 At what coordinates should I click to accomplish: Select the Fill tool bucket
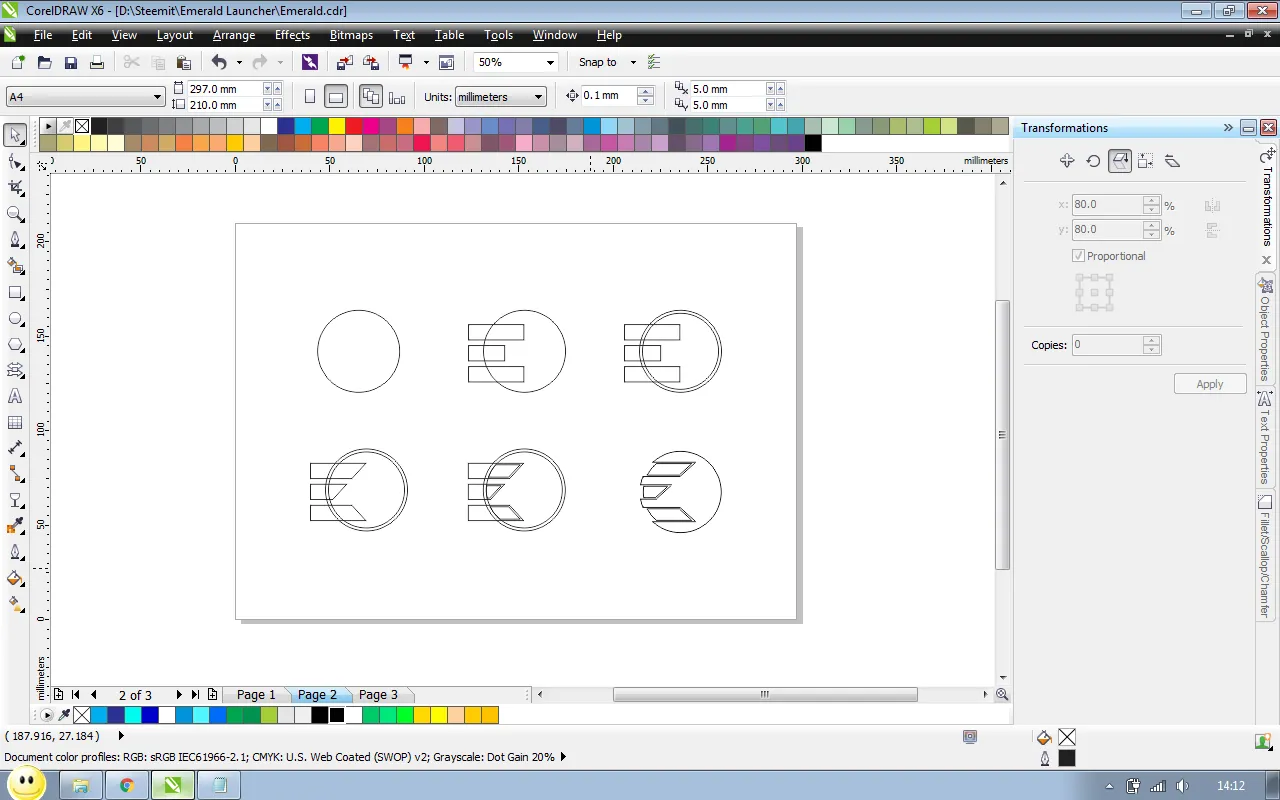point(15,578)
